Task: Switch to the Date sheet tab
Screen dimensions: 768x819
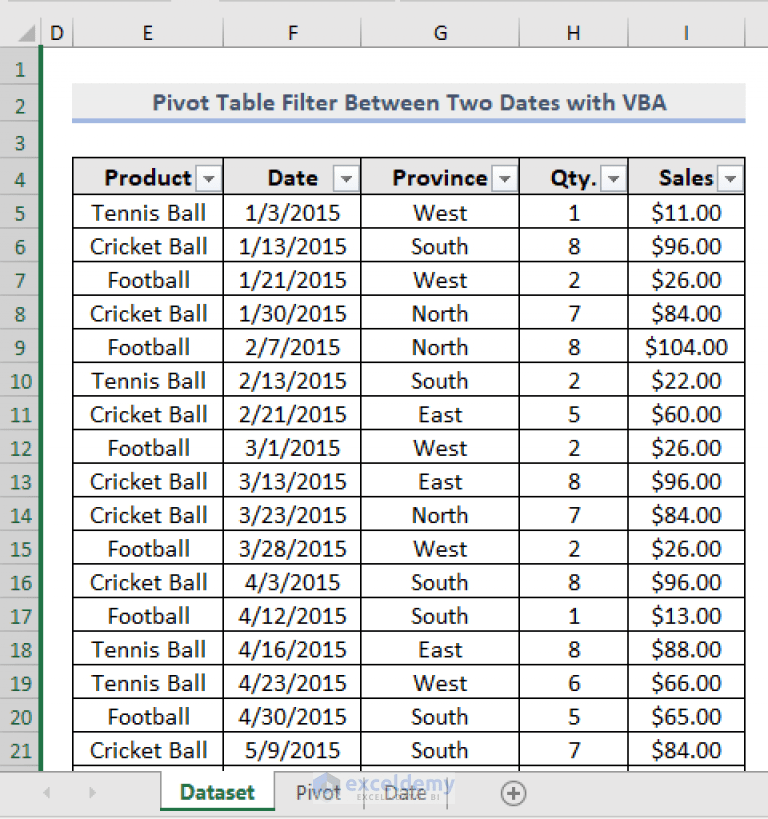Action: click(404, 793)
